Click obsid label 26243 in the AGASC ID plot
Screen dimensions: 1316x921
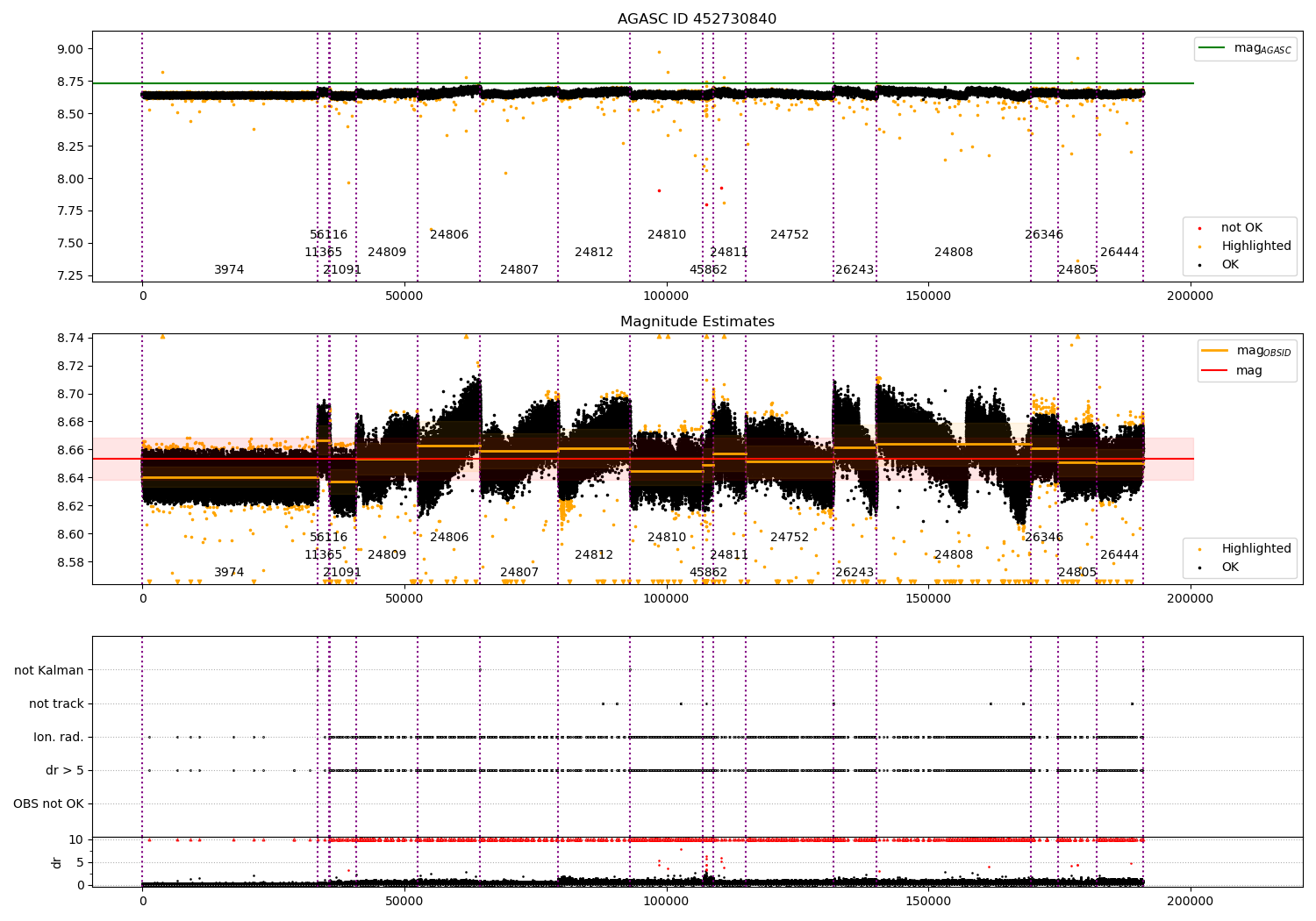[855, 270]
